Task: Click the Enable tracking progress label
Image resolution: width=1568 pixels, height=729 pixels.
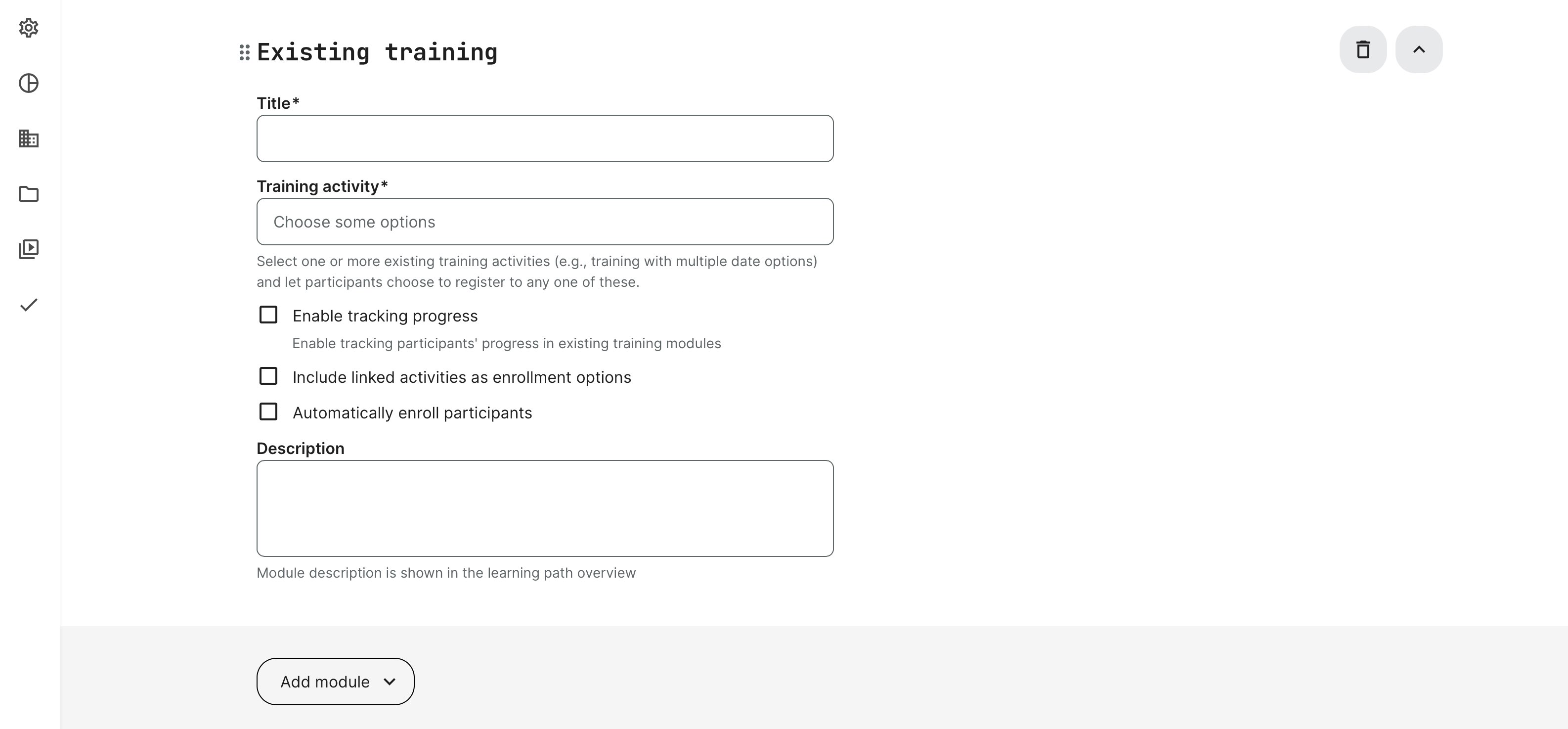Action: (x=385, y=316)
